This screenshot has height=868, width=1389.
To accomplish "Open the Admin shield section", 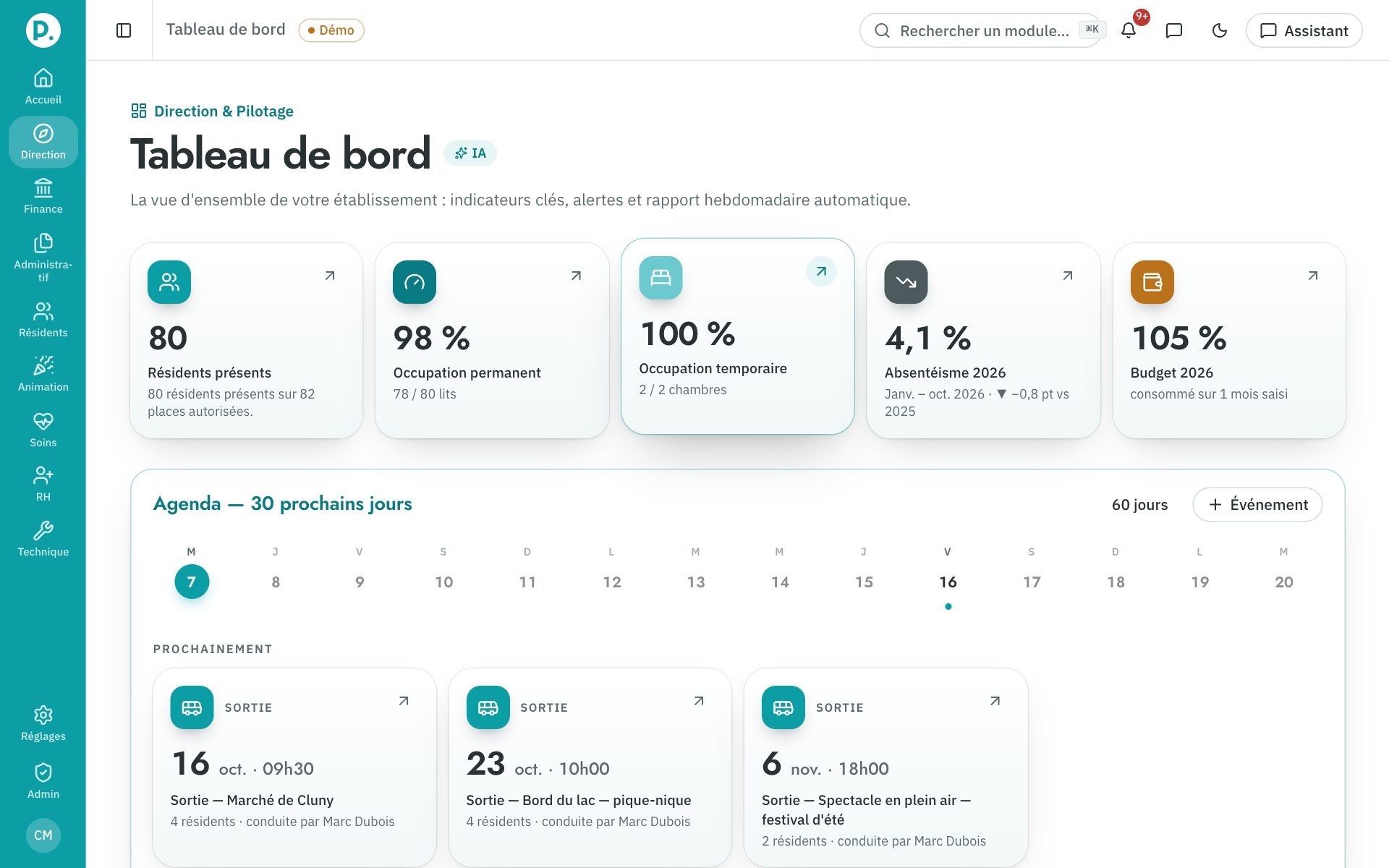I will [43, 781].
